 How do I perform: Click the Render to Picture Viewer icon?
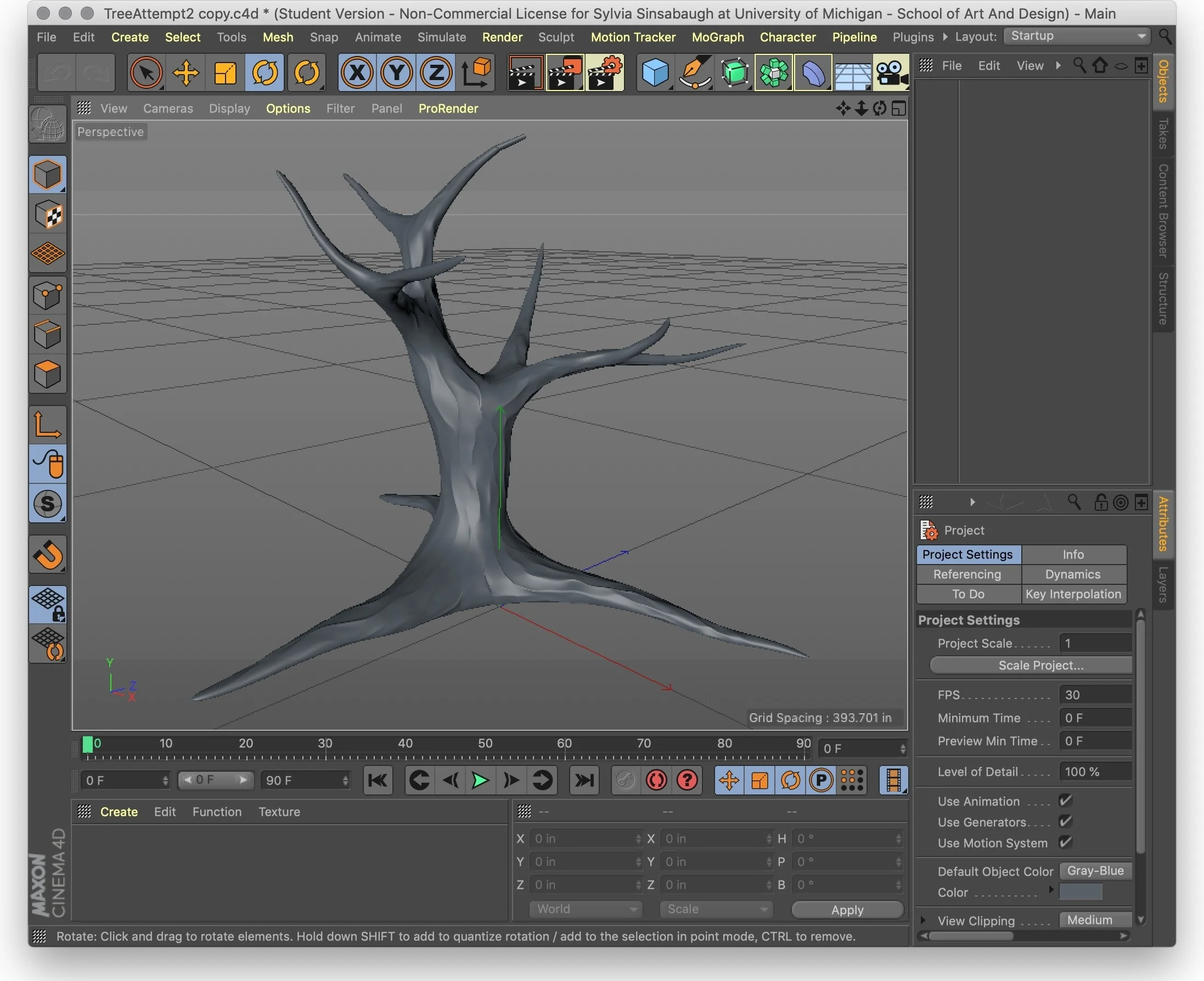click(x=564, y=73)
